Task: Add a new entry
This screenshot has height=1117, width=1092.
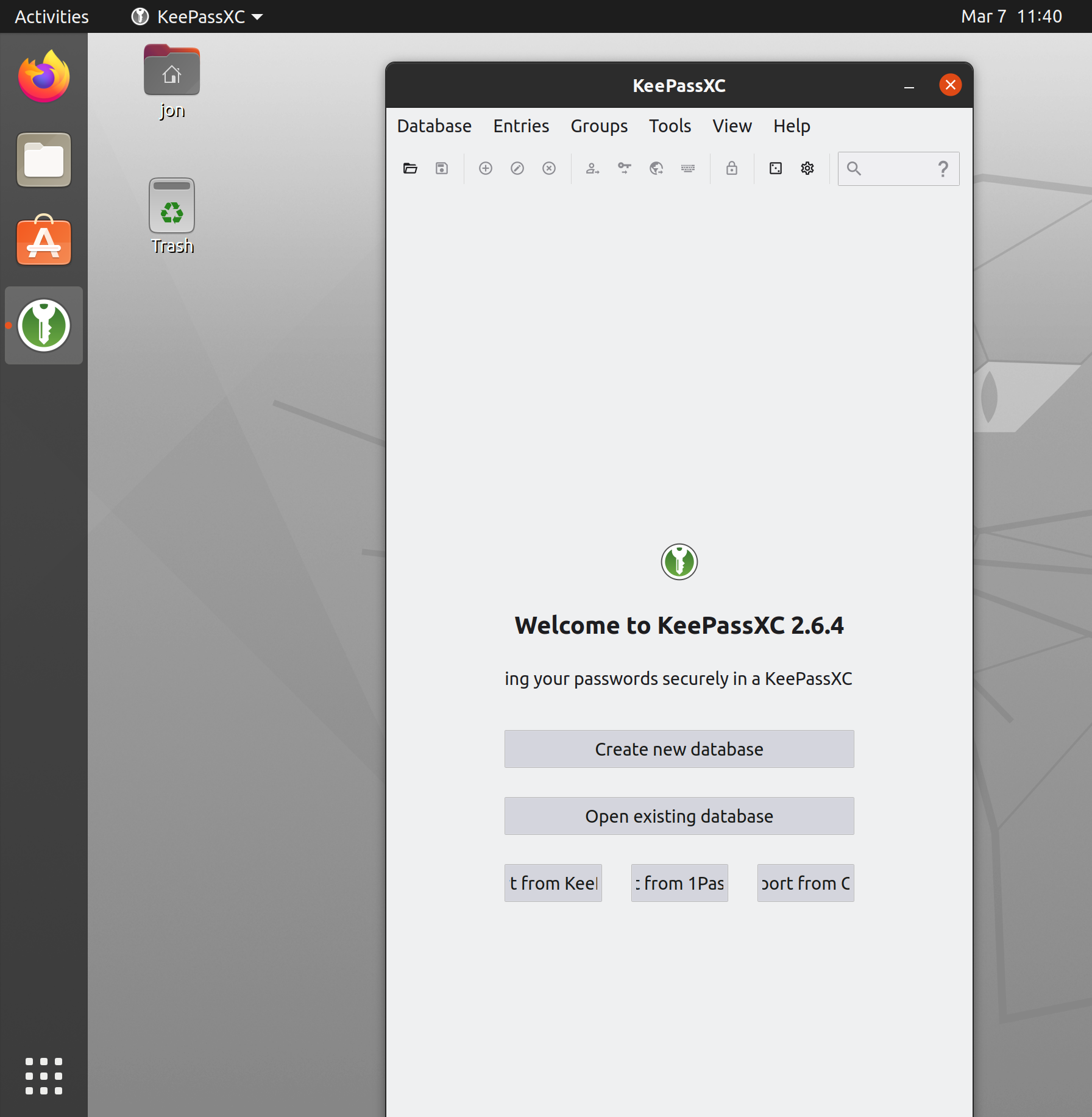Action: click(485, 168)
